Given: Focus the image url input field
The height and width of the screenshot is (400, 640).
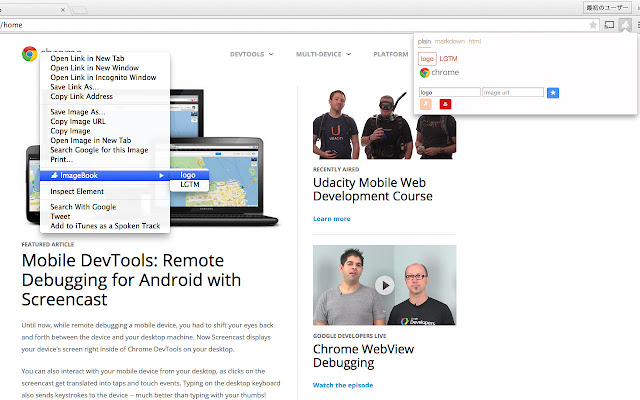Looking at the screenshot, I should (513, 92).
